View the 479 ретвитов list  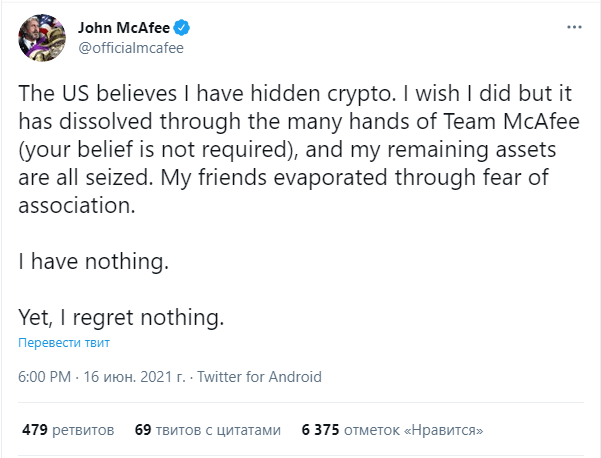pyautogui.click(x=68, y=430)
